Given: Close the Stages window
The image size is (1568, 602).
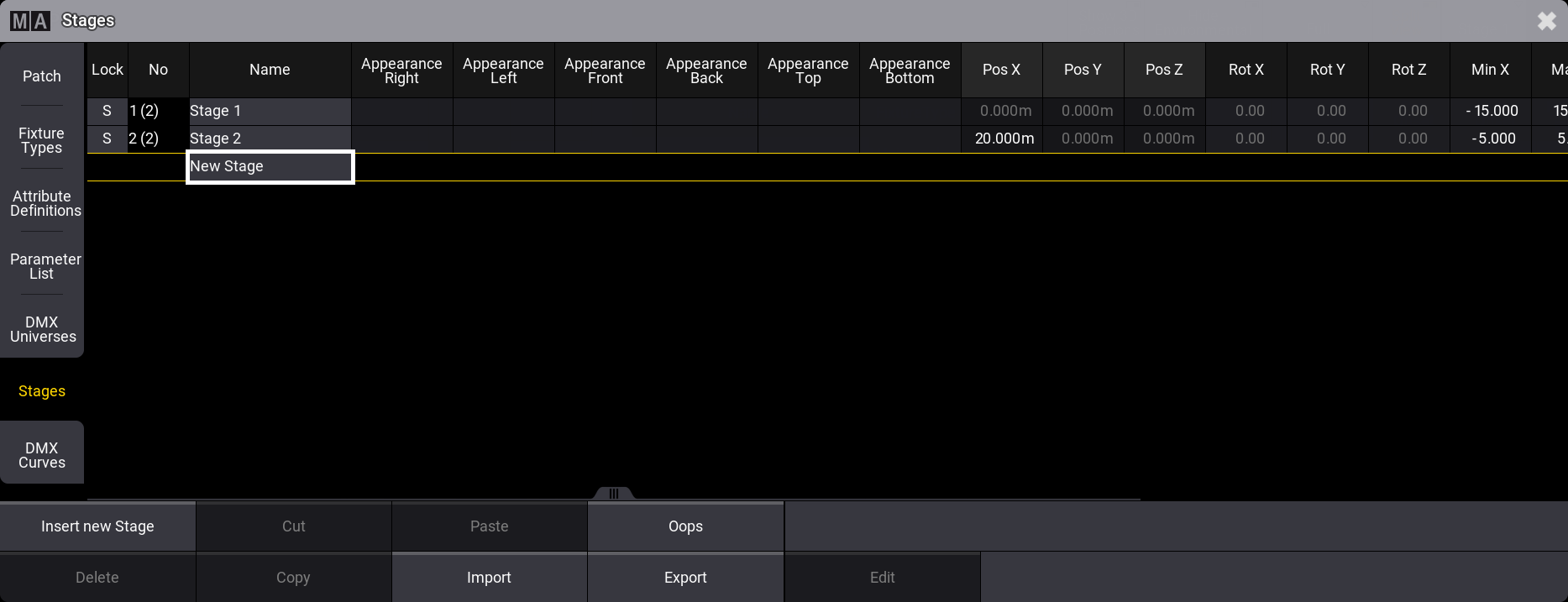Looking at the screenshot, I should click(x=1546, y=21).
